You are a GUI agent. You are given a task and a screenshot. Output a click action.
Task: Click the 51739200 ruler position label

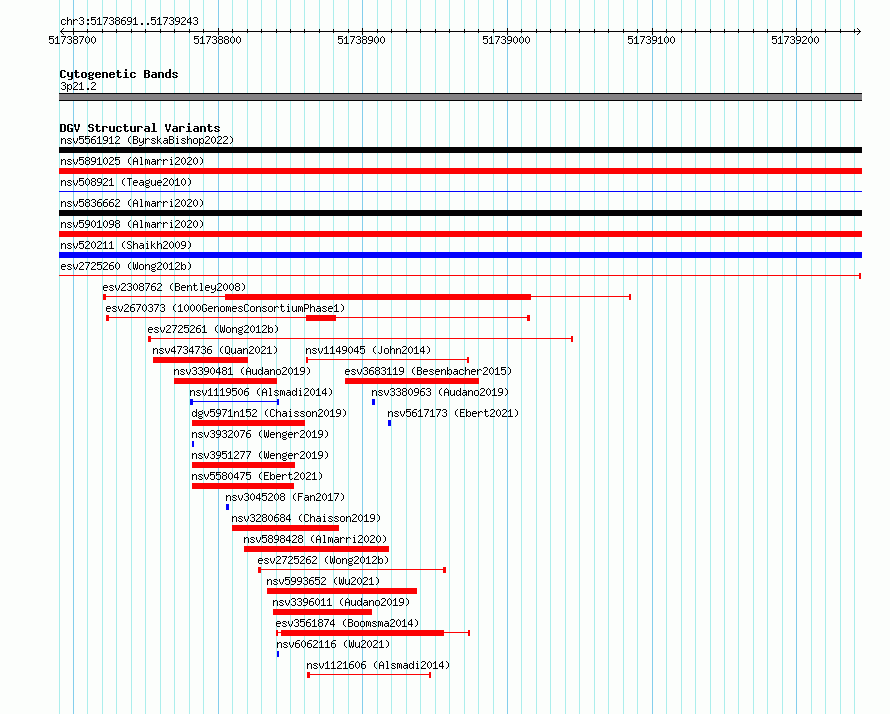pos(795,40)
